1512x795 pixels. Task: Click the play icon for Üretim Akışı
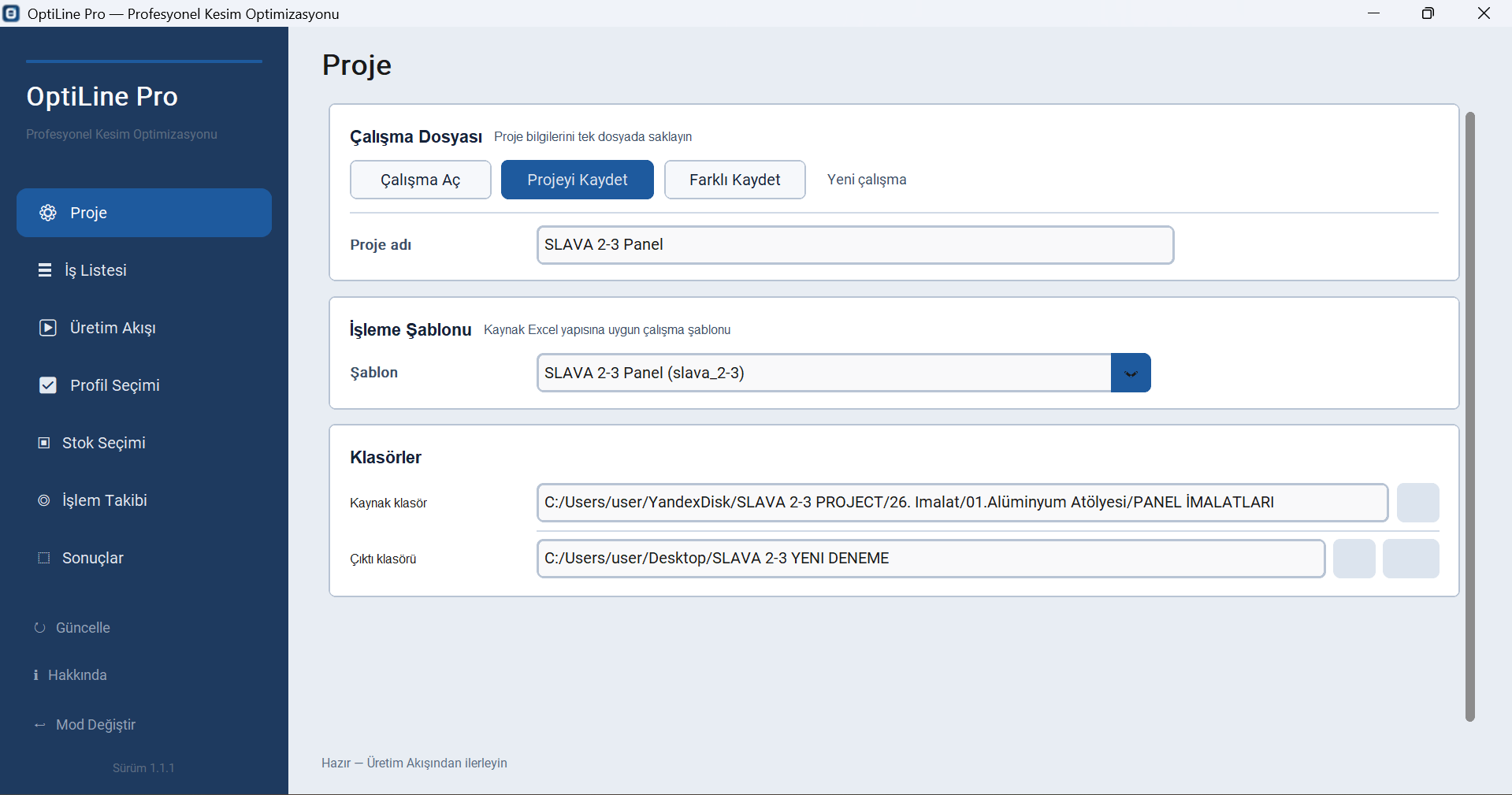click(48, 328)
